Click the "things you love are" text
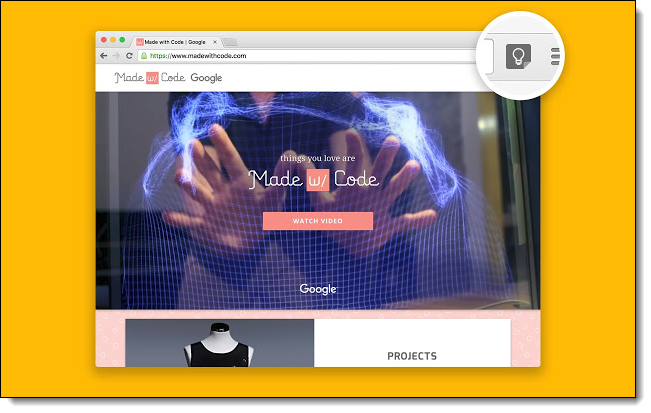651x413 pixels. (x=318, y=158)
